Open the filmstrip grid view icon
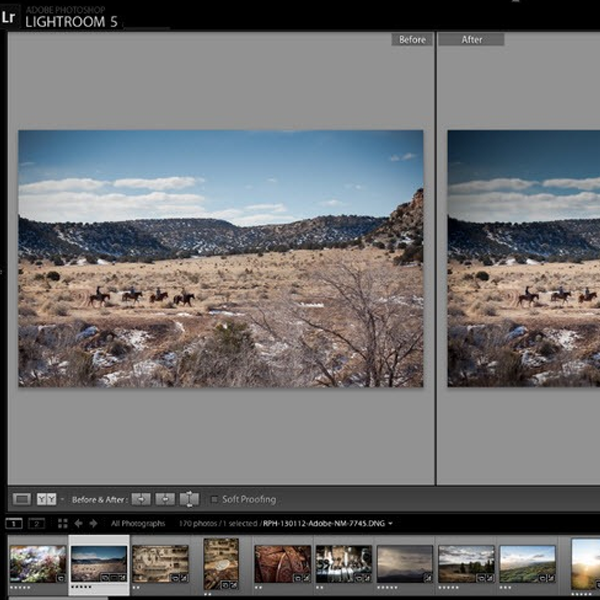This screenshot has height=600, width=600. click(x=62, y=523)
